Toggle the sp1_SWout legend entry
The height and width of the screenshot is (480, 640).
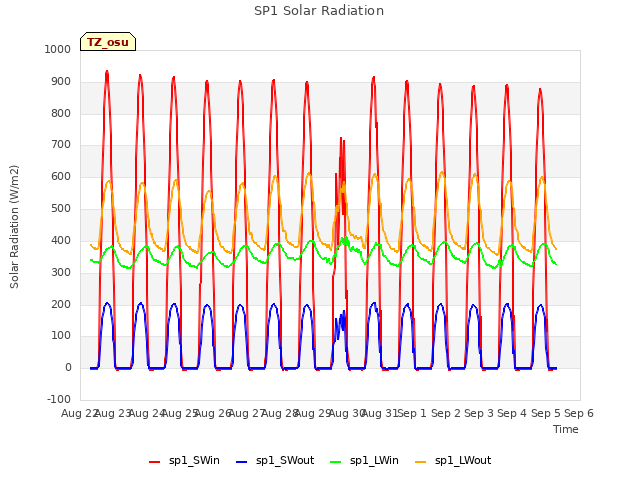click(275, 460)
